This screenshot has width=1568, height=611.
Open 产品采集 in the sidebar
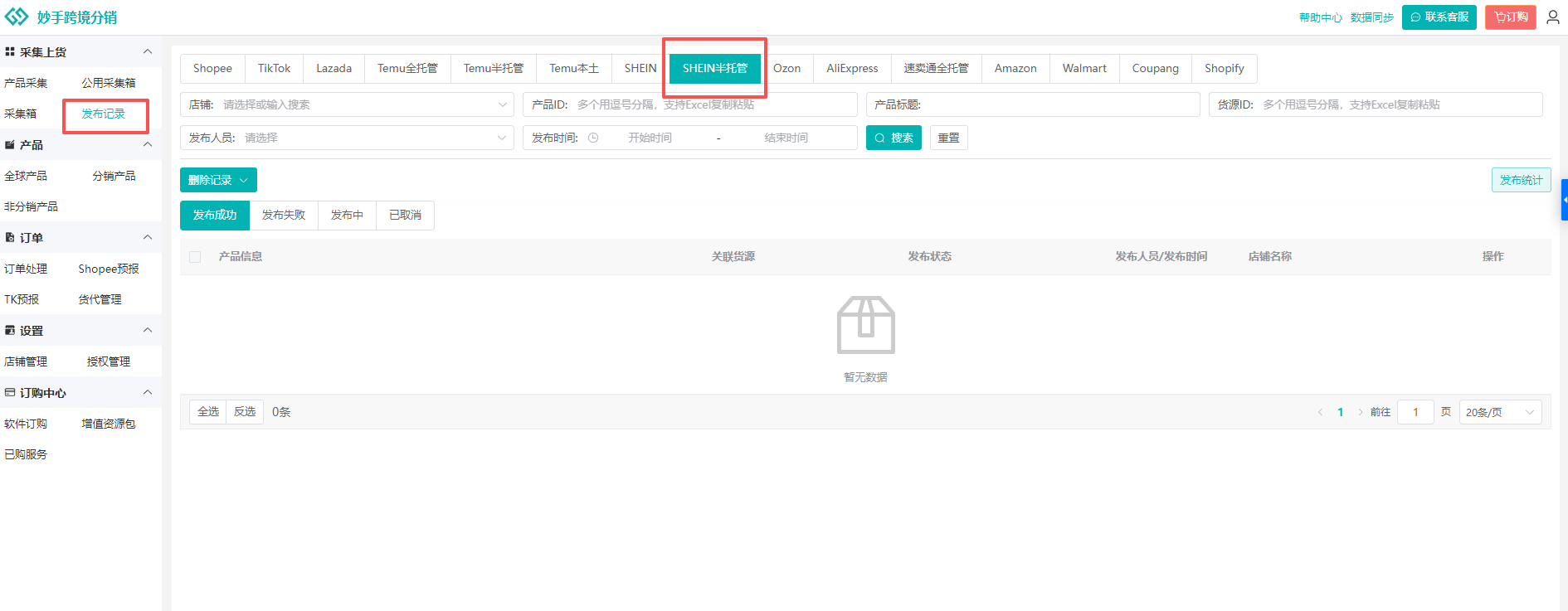coord(26,83)
